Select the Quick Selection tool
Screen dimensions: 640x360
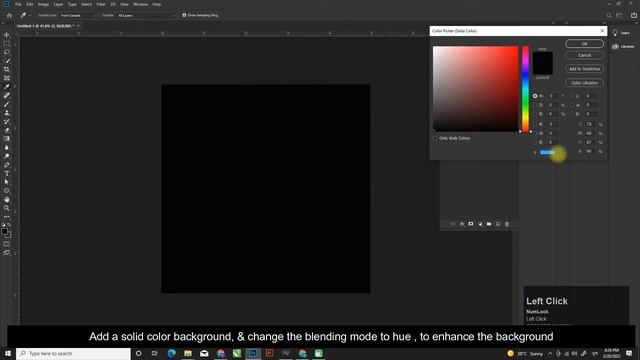[x=7, y=61]
